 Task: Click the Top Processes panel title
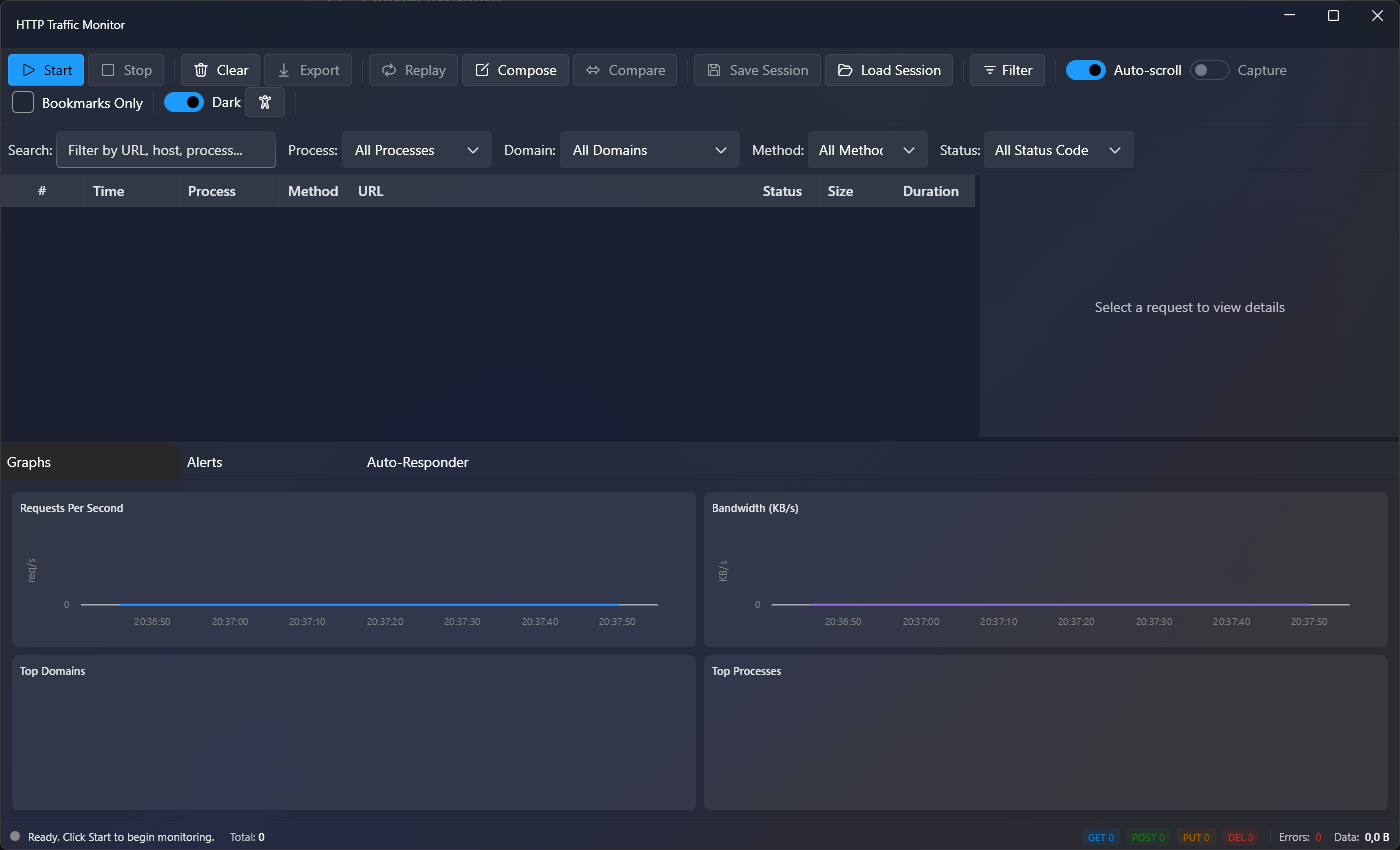(x=746, y=671)
